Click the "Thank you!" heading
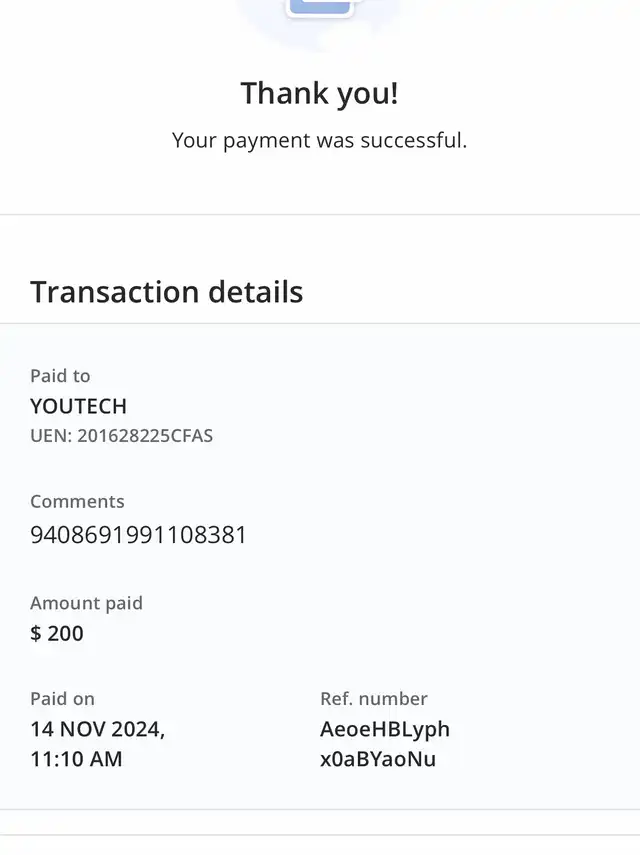 click(x=319, y=94)
